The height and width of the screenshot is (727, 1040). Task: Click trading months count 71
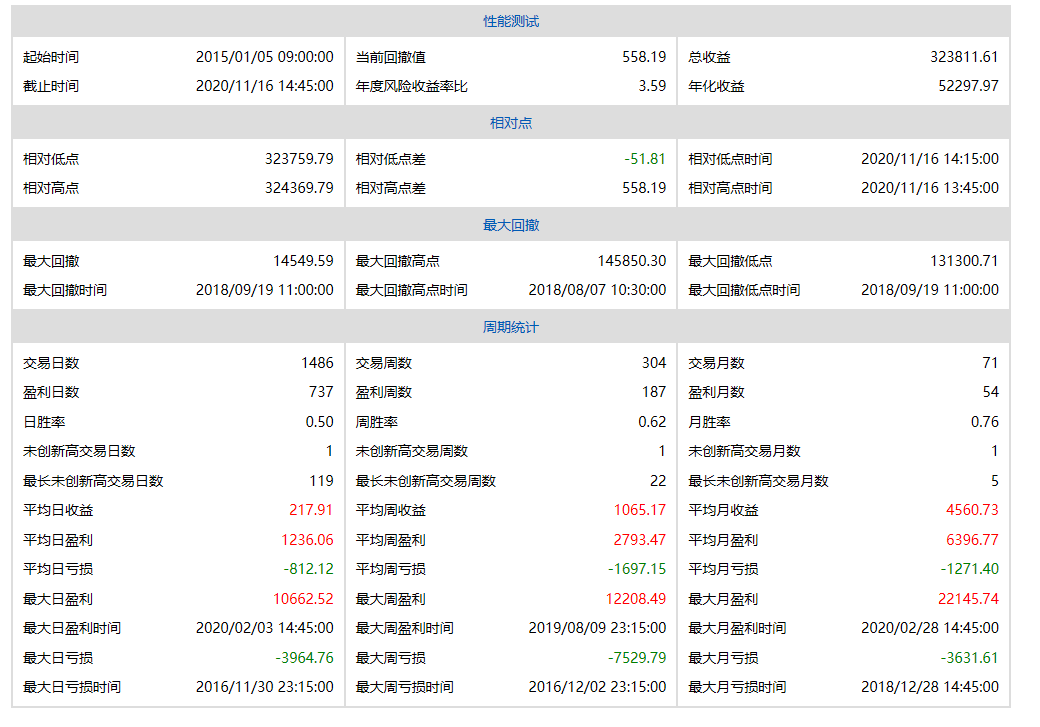[990, 364]
